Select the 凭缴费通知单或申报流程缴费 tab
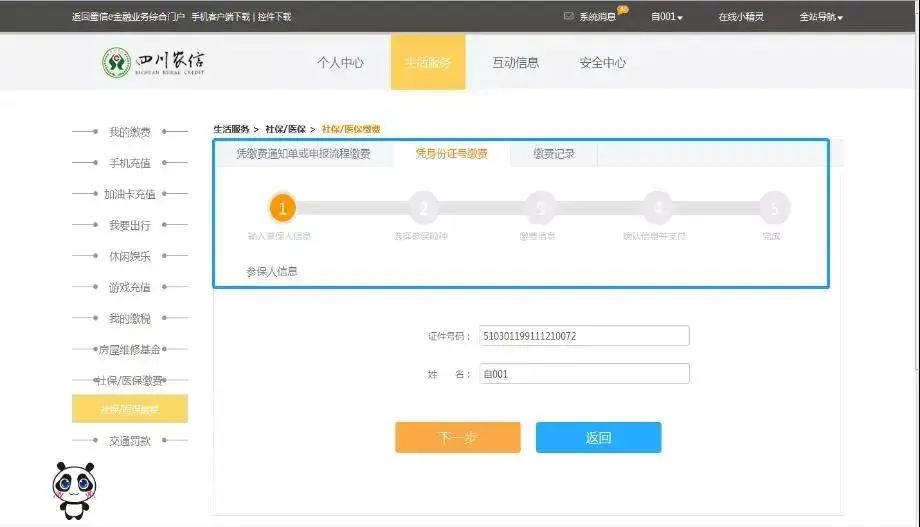This screenshot has width=920, height=527. pos(302,154)
